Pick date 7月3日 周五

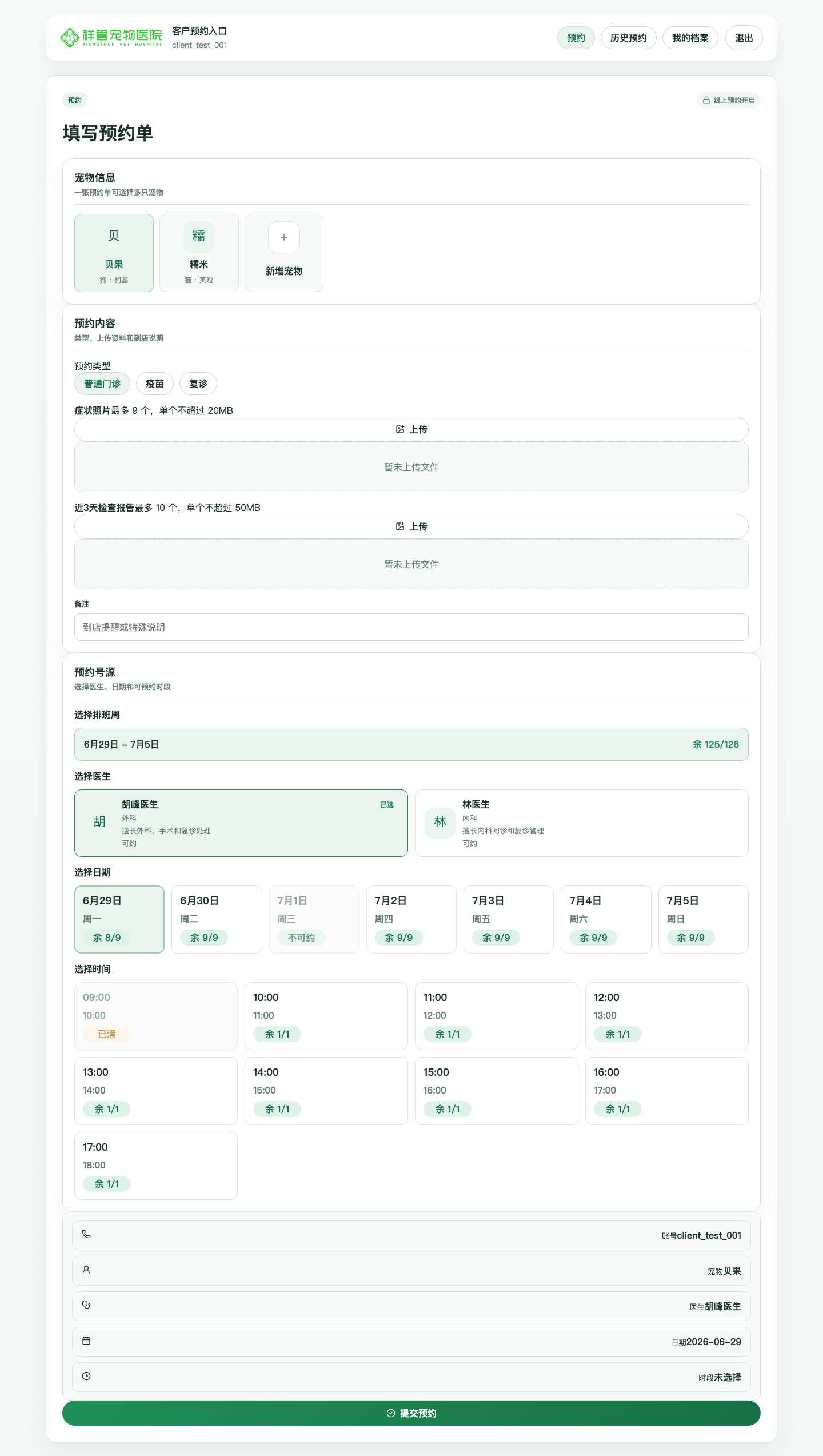tap(509, 919)
